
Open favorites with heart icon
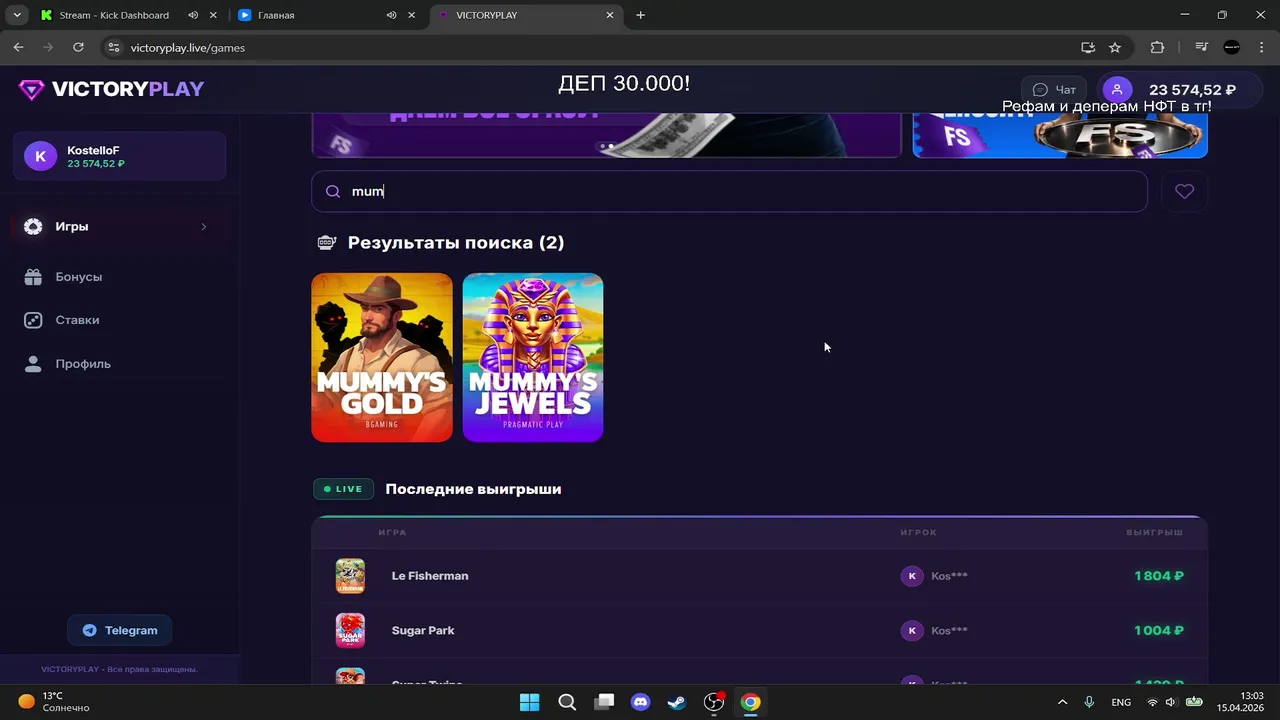pyautogui.click(x=1184, y=191)
